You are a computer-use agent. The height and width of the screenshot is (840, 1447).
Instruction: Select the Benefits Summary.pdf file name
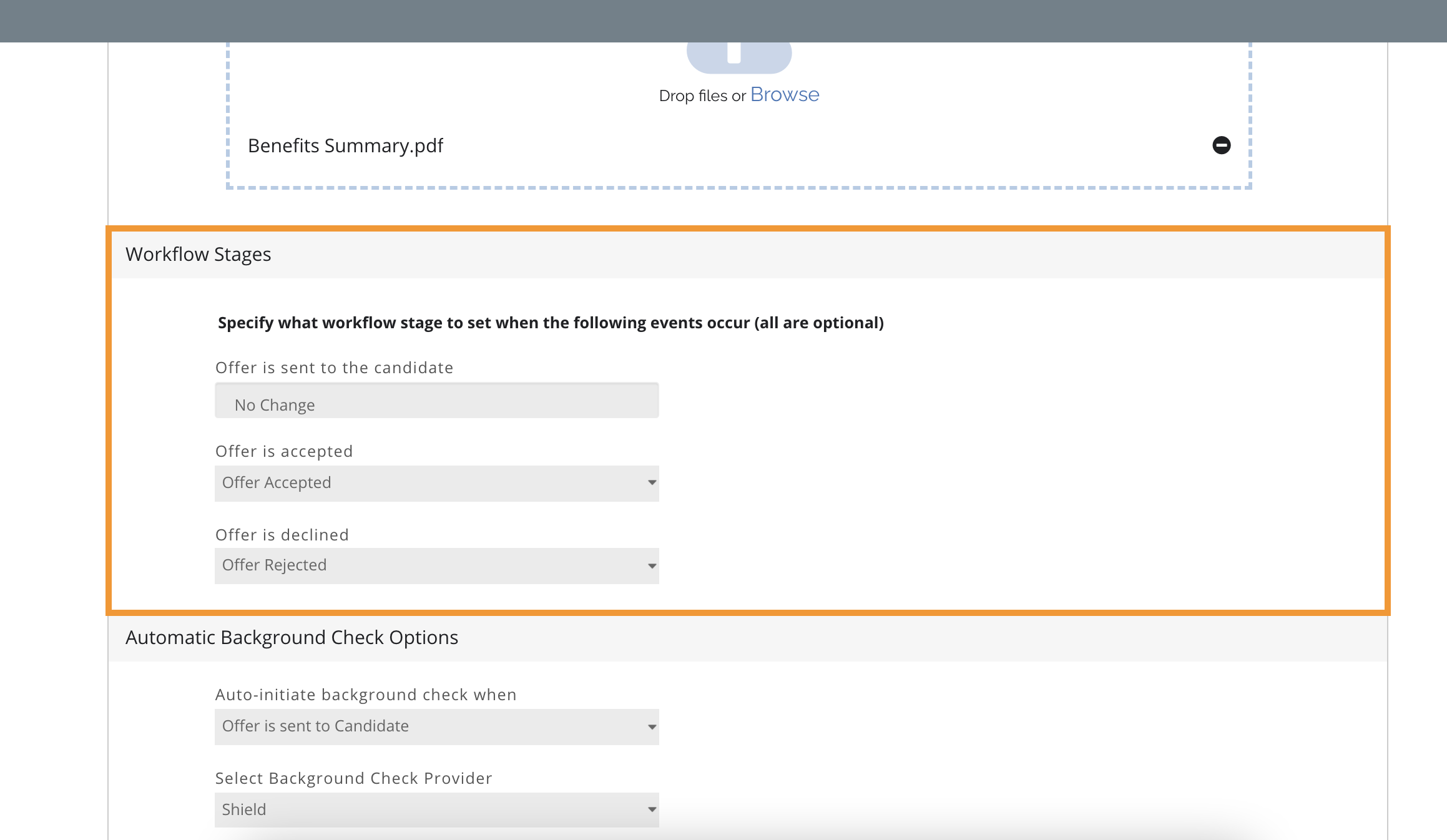pos(345,145)
